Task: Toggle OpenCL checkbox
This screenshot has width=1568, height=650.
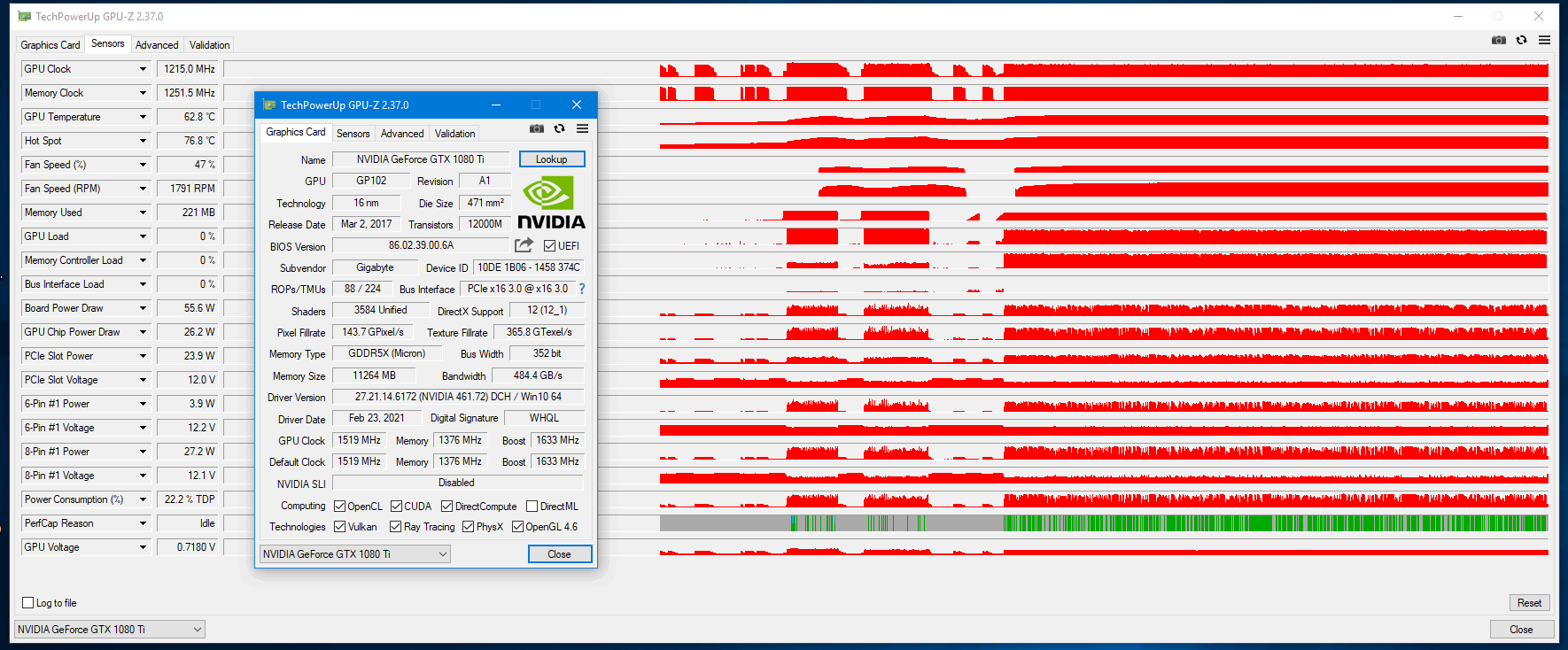Action: (x=339, y=507)
